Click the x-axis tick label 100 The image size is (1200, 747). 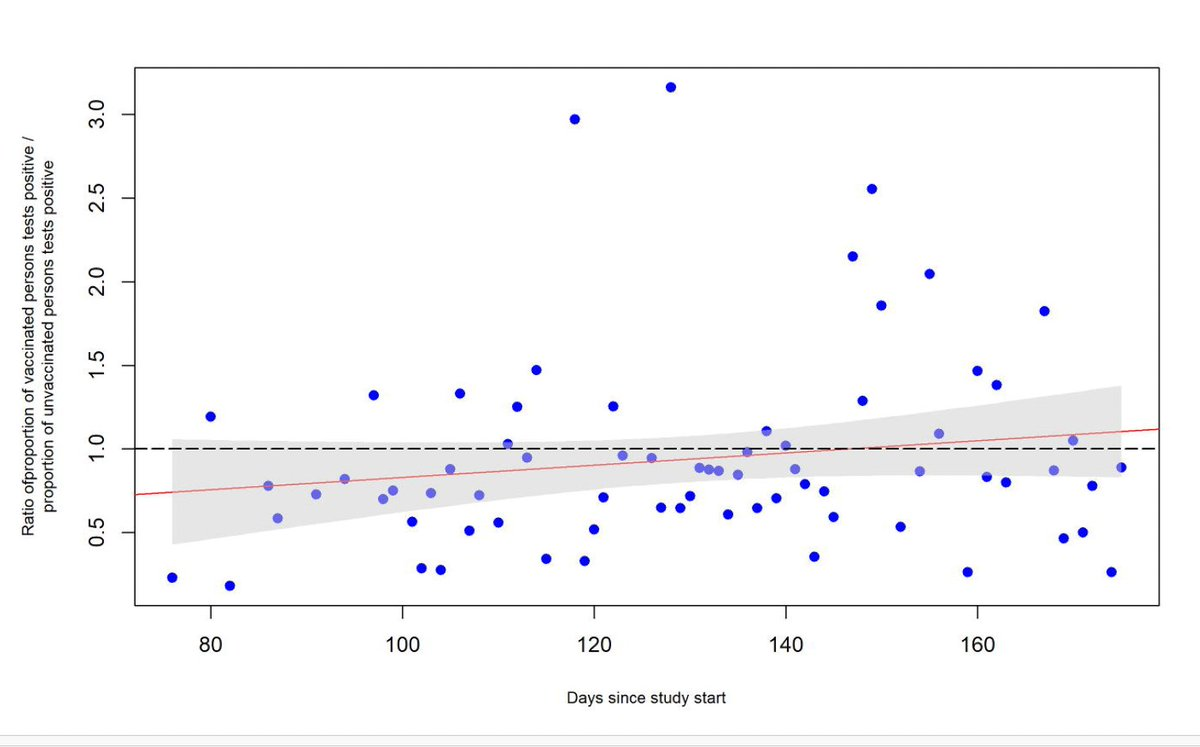[402, 641]
